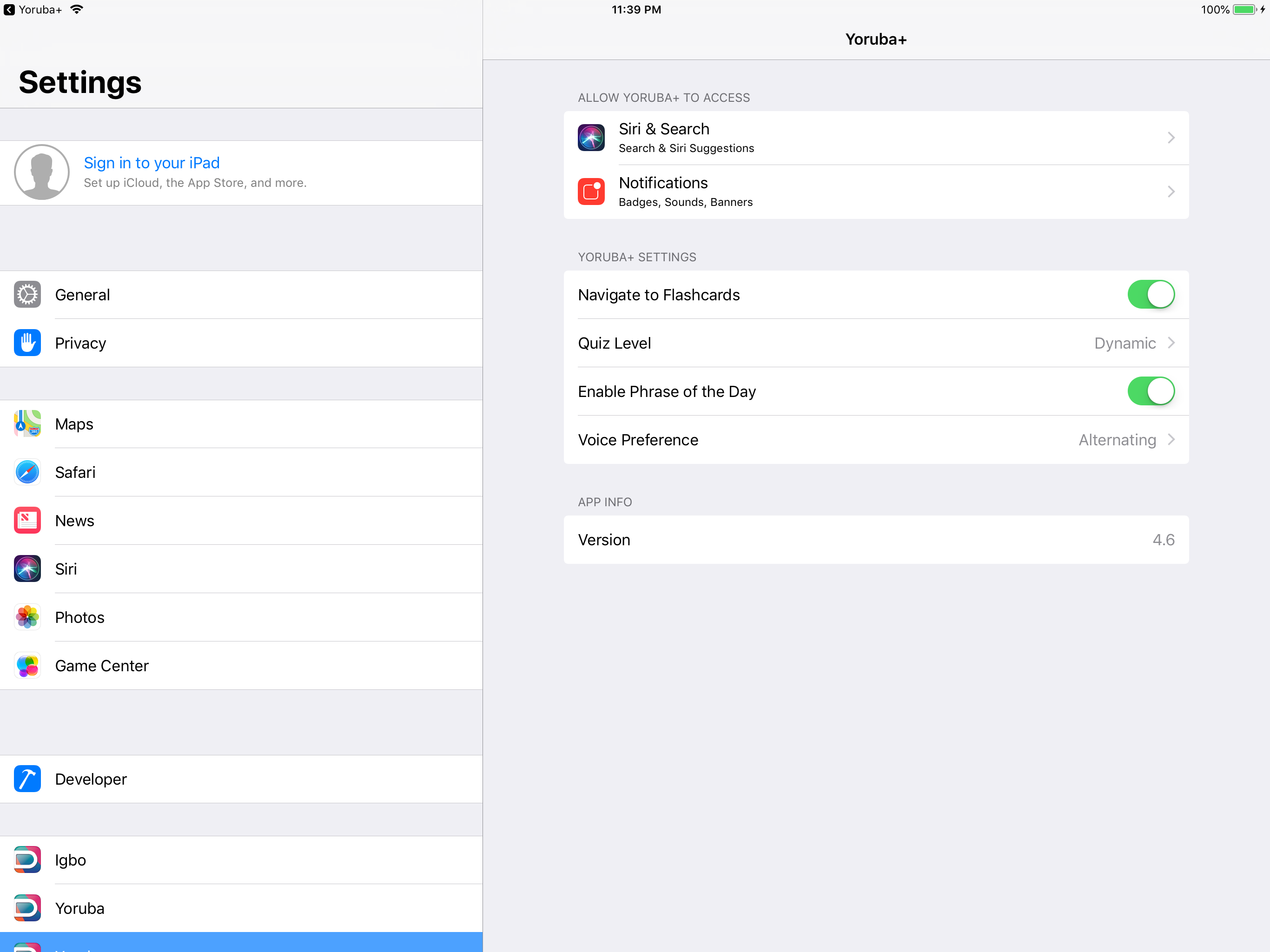Tap 'APP INFO' section header

[x=605, y=502]
